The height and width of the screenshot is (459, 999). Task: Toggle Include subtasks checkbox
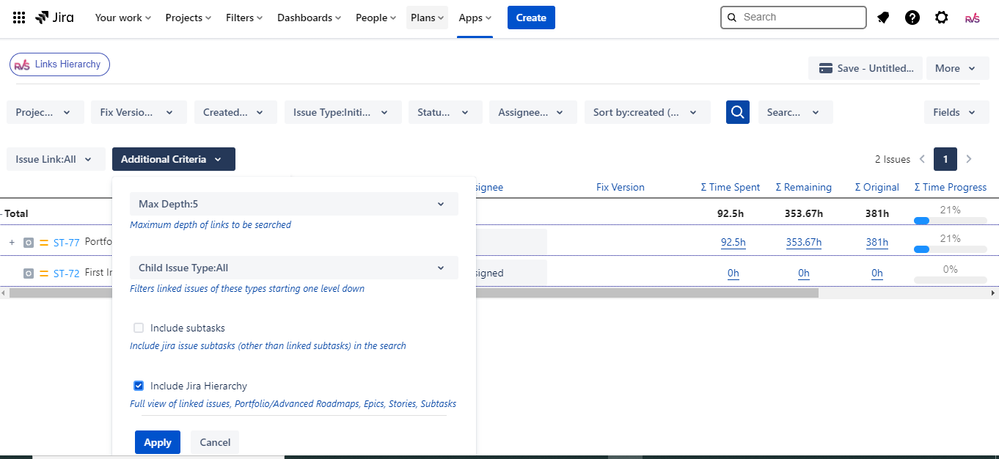pyautogui.click(x=138, y=328)
